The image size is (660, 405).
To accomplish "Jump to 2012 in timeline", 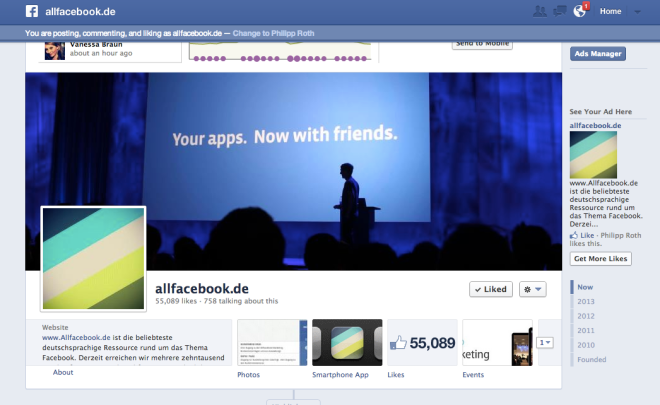I will (585, 316).
